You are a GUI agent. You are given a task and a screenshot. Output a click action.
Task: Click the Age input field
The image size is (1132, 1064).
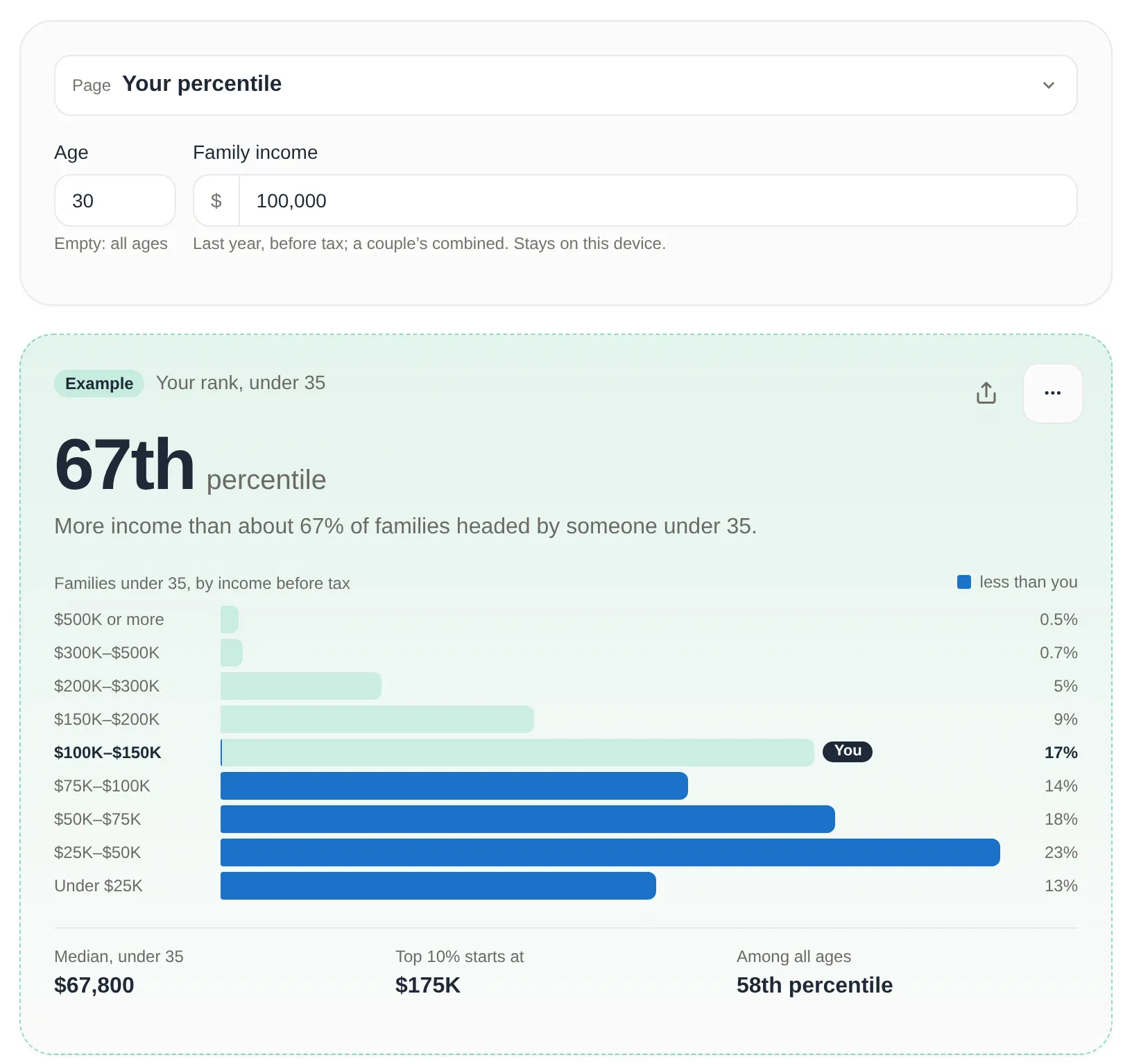coord(114,200)
